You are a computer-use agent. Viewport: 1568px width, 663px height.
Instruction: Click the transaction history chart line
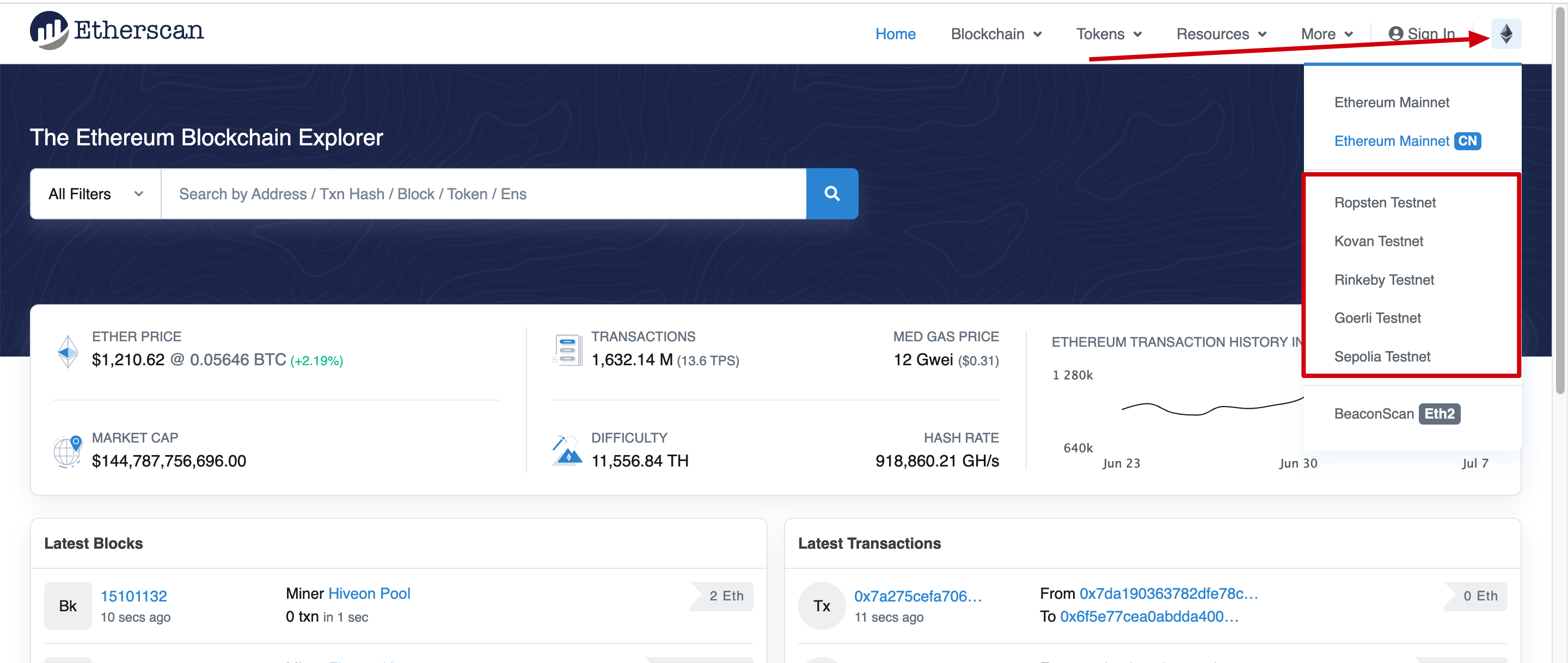click(x=1211, y=408)
